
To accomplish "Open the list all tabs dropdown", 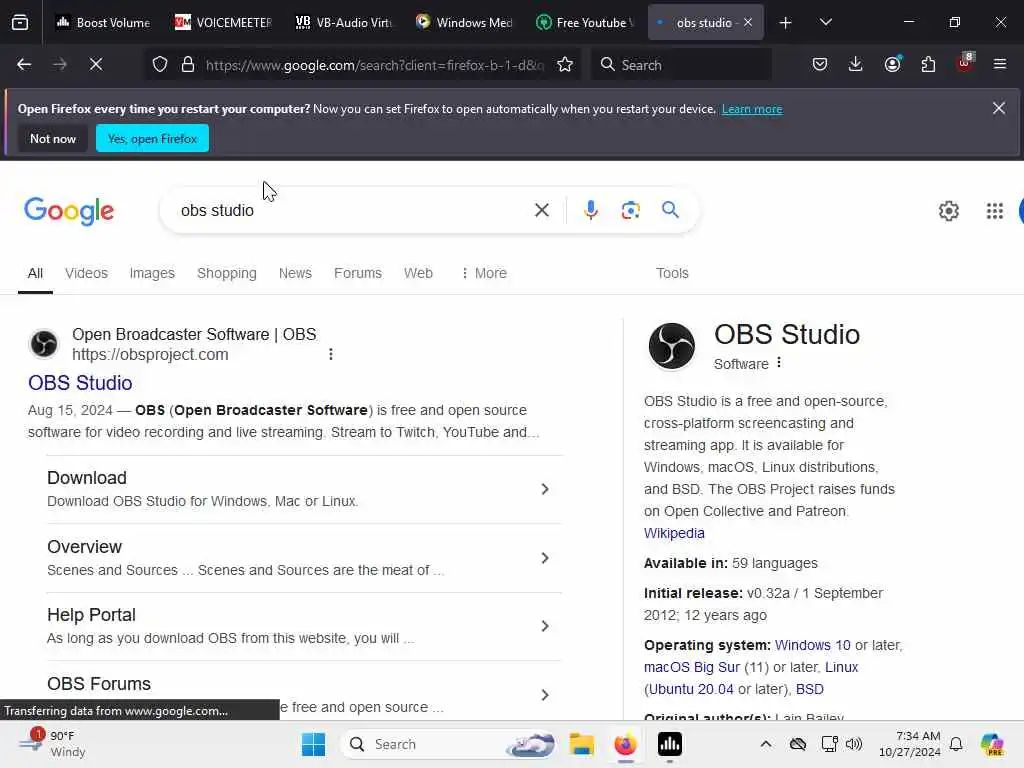I will point(825,23).
